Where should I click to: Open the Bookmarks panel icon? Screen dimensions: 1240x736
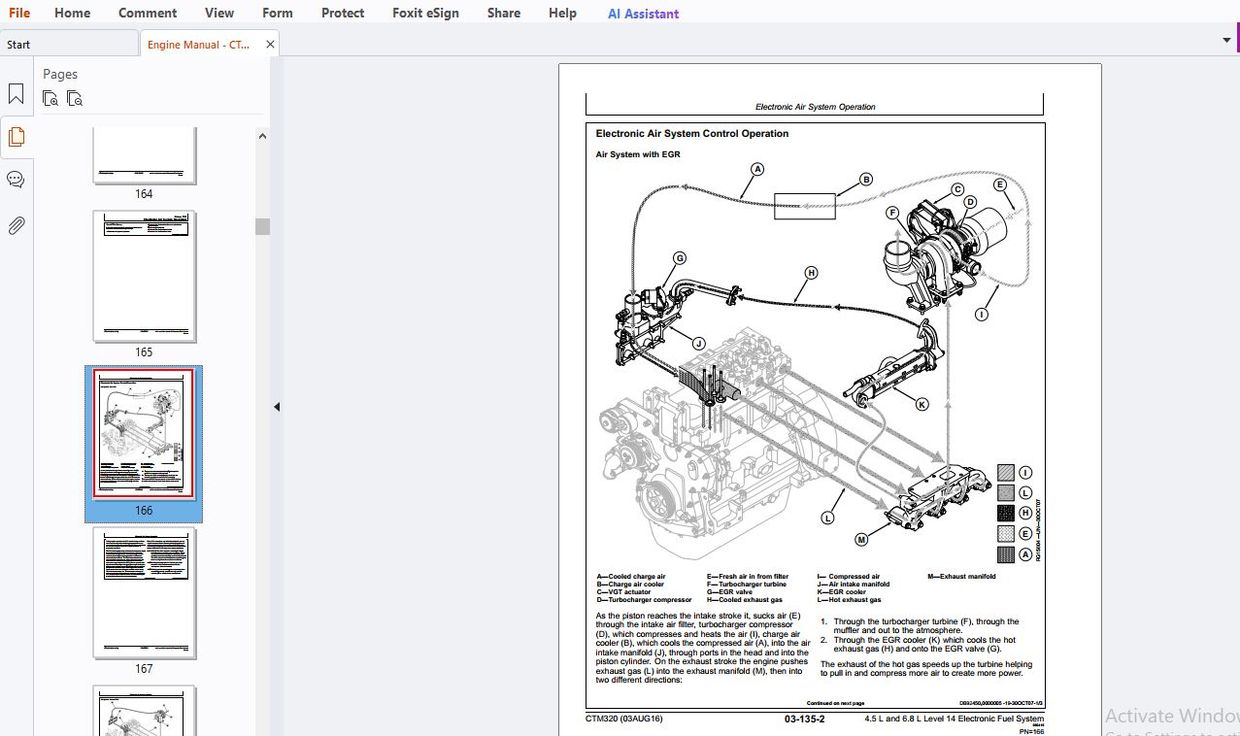[x=16, y=94]
